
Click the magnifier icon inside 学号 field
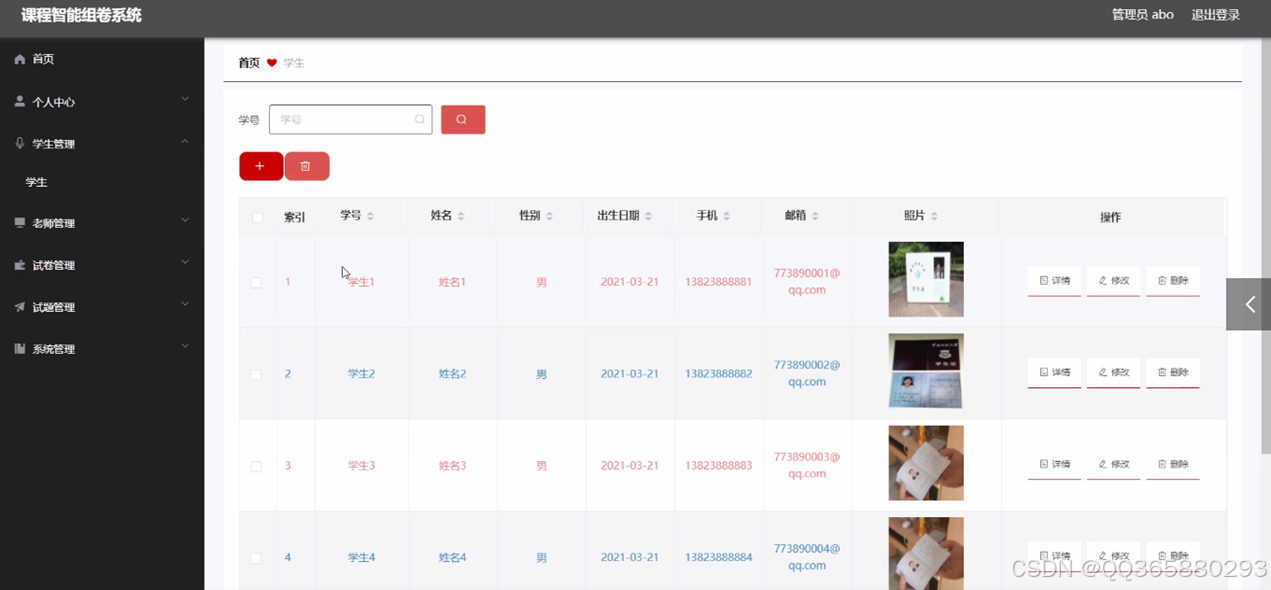point(419,119)
